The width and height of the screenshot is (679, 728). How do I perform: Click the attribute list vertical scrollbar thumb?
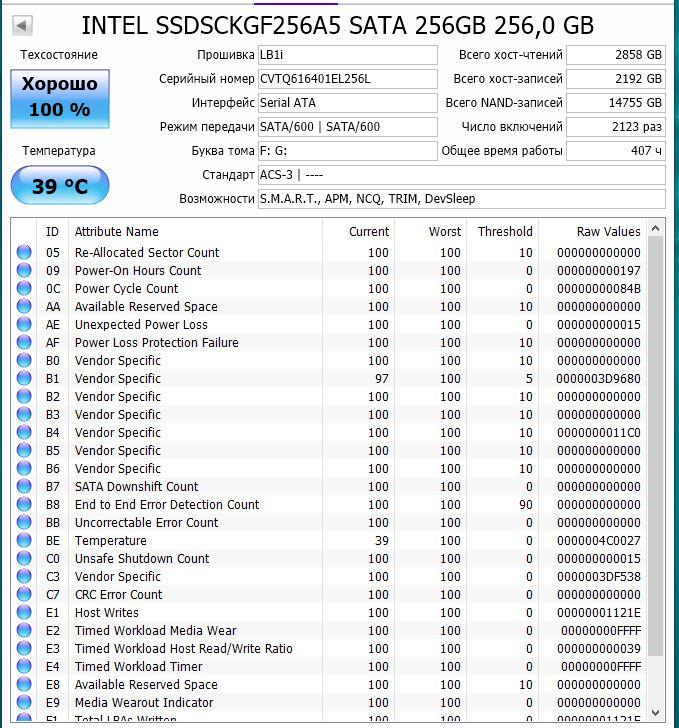click(x=655, y=446)
